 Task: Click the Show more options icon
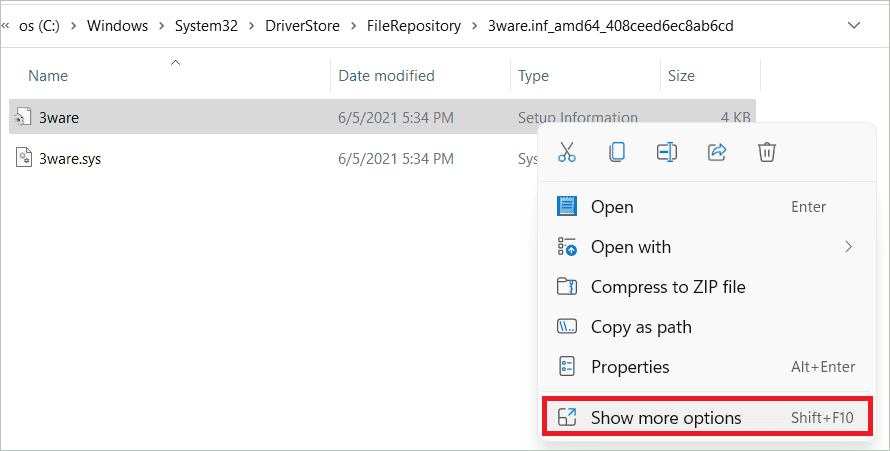(567, 418)
